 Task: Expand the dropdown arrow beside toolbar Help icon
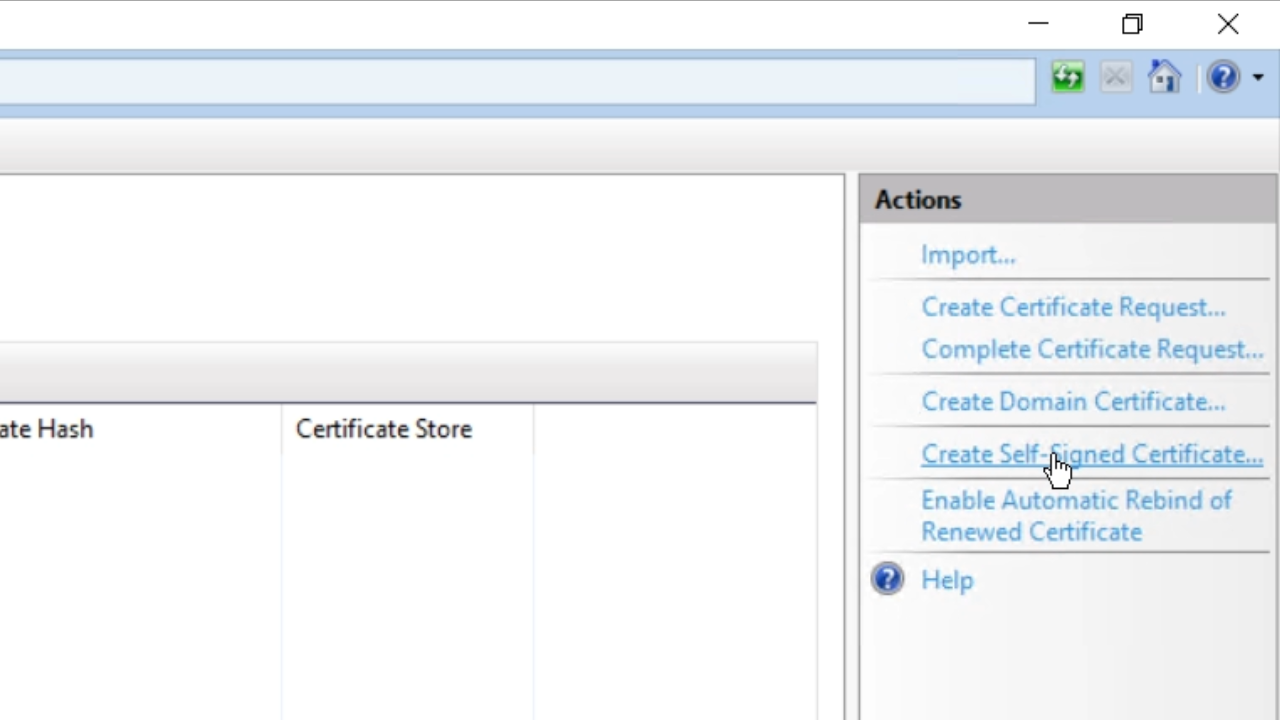[1257, 78]
